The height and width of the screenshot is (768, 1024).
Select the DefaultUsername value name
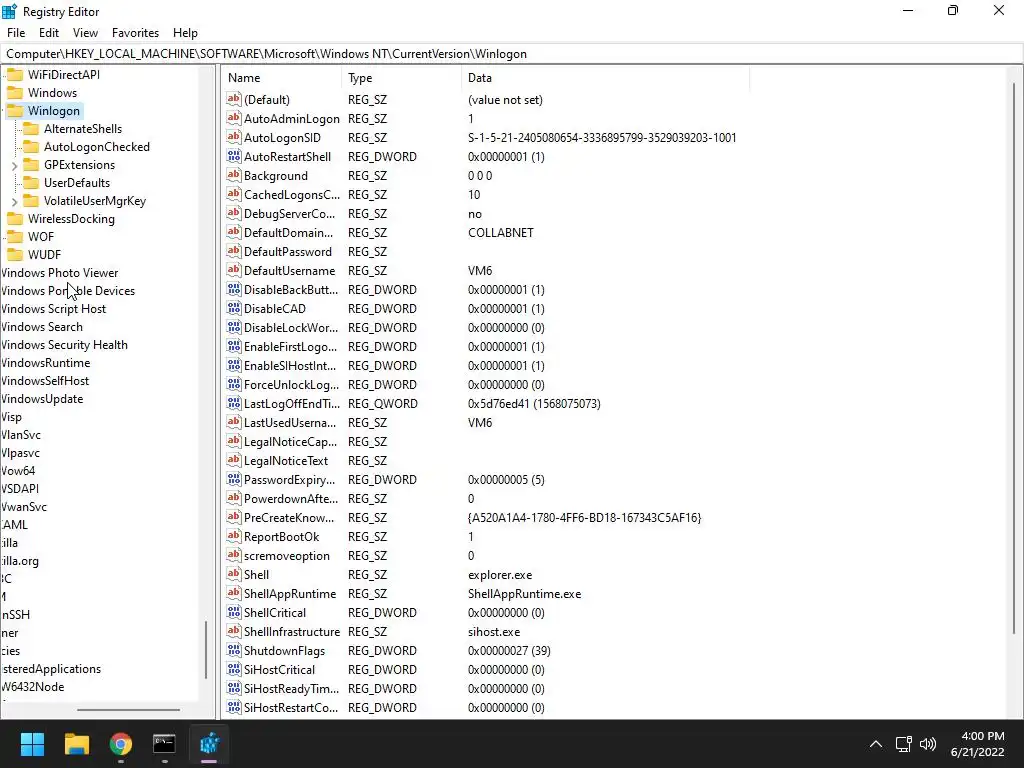pos(289,270)
